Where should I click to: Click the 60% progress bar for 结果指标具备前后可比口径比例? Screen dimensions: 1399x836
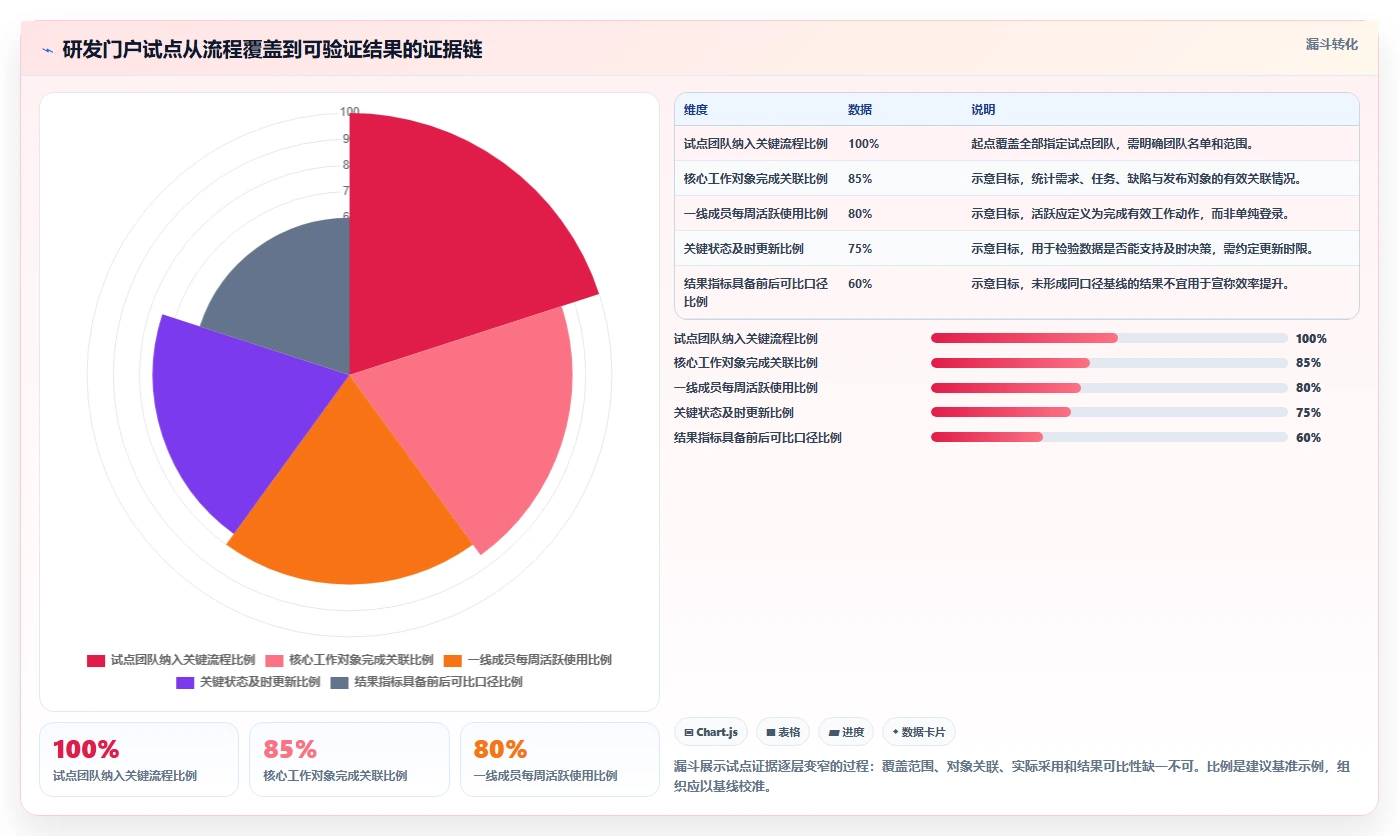pos(1109,437)
